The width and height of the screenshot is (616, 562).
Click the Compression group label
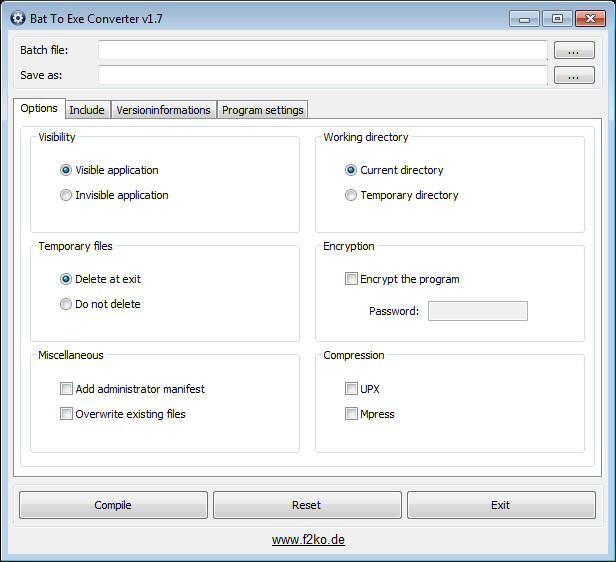click(354, 355)
